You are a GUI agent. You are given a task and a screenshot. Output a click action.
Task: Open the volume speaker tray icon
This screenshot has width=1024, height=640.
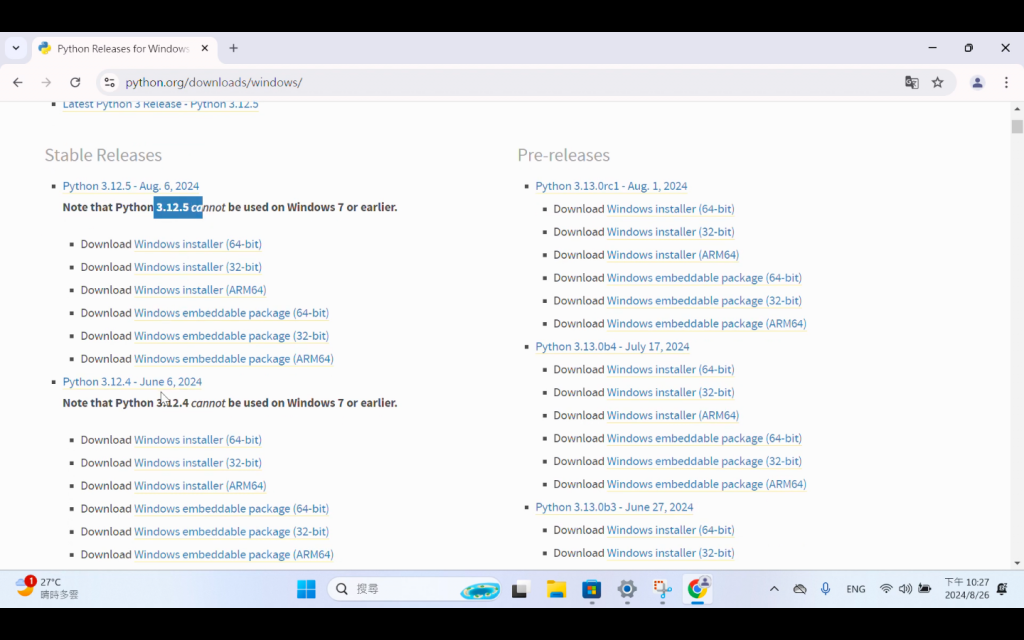pos(905,589)
